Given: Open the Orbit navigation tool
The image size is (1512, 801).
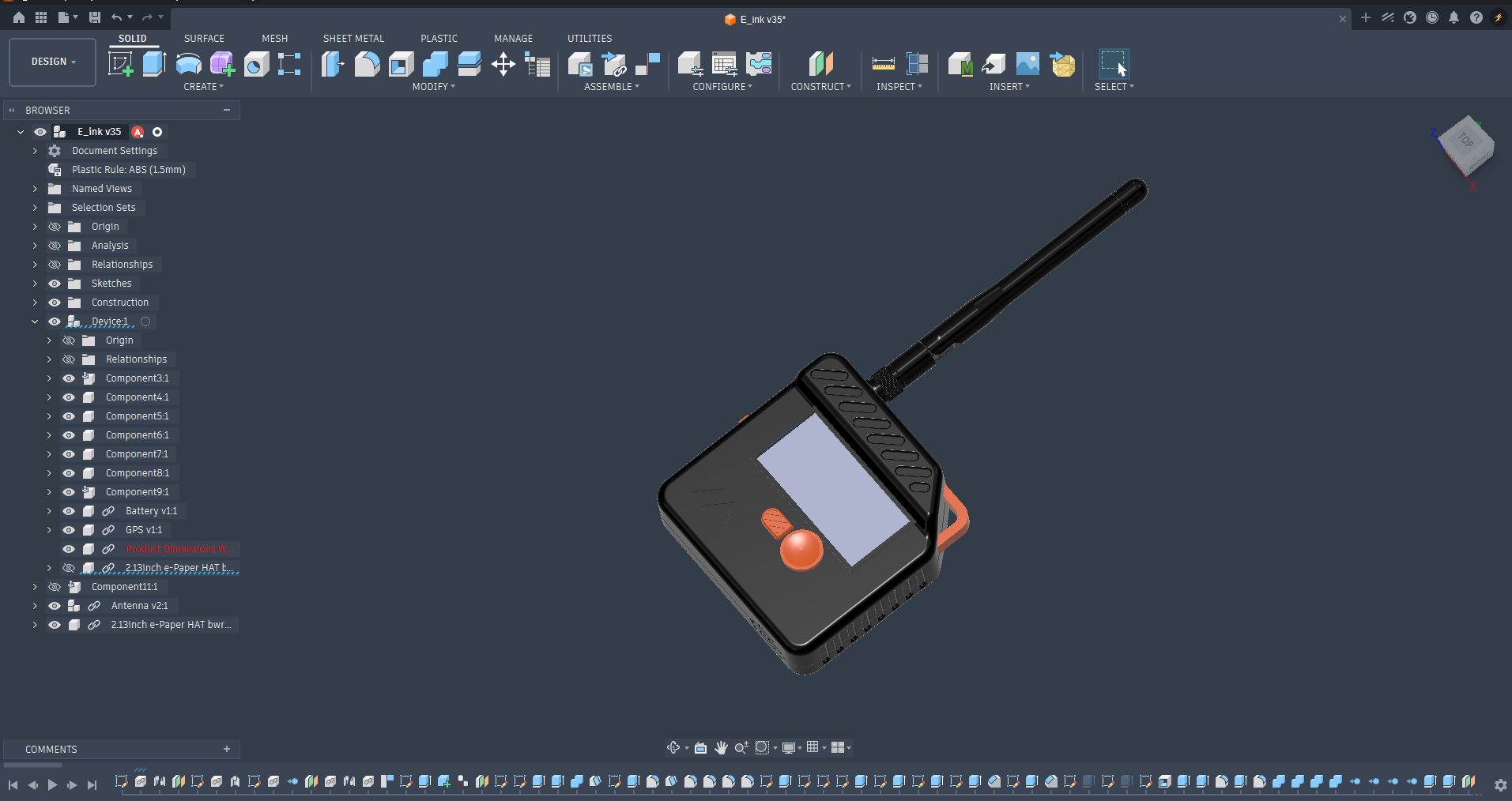Looking at the screenshot, I should click(x=673, y=747).
